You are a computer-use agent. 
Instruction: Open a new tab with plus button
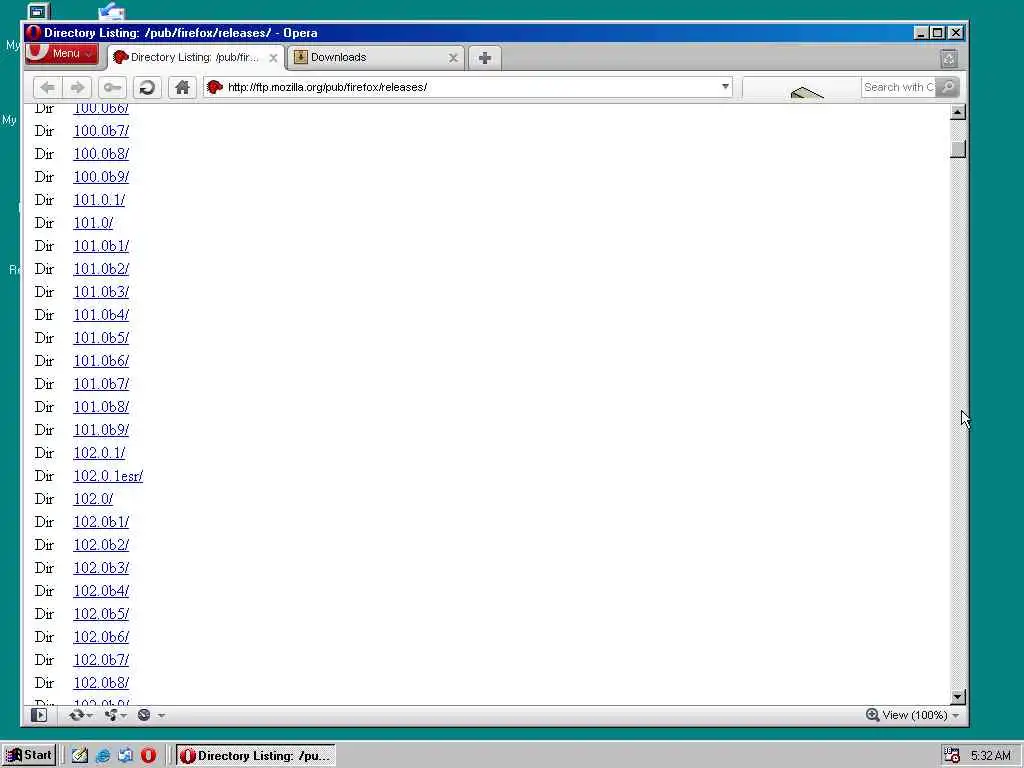[x=485, y=58]
